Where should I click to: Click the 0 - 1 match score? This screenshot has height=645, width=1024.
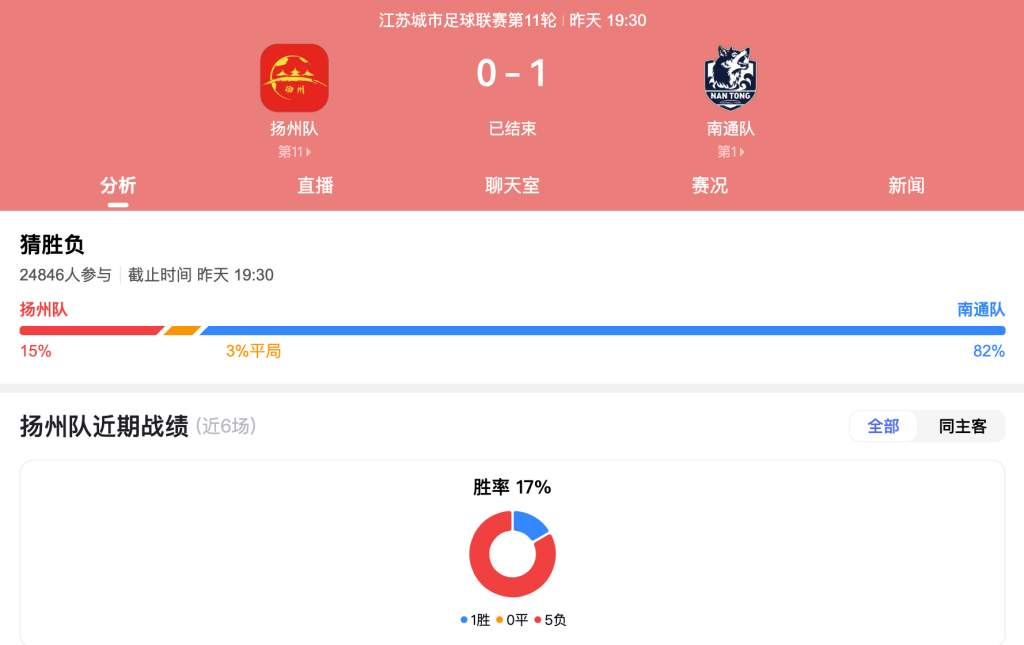click(x=512, y=73)
